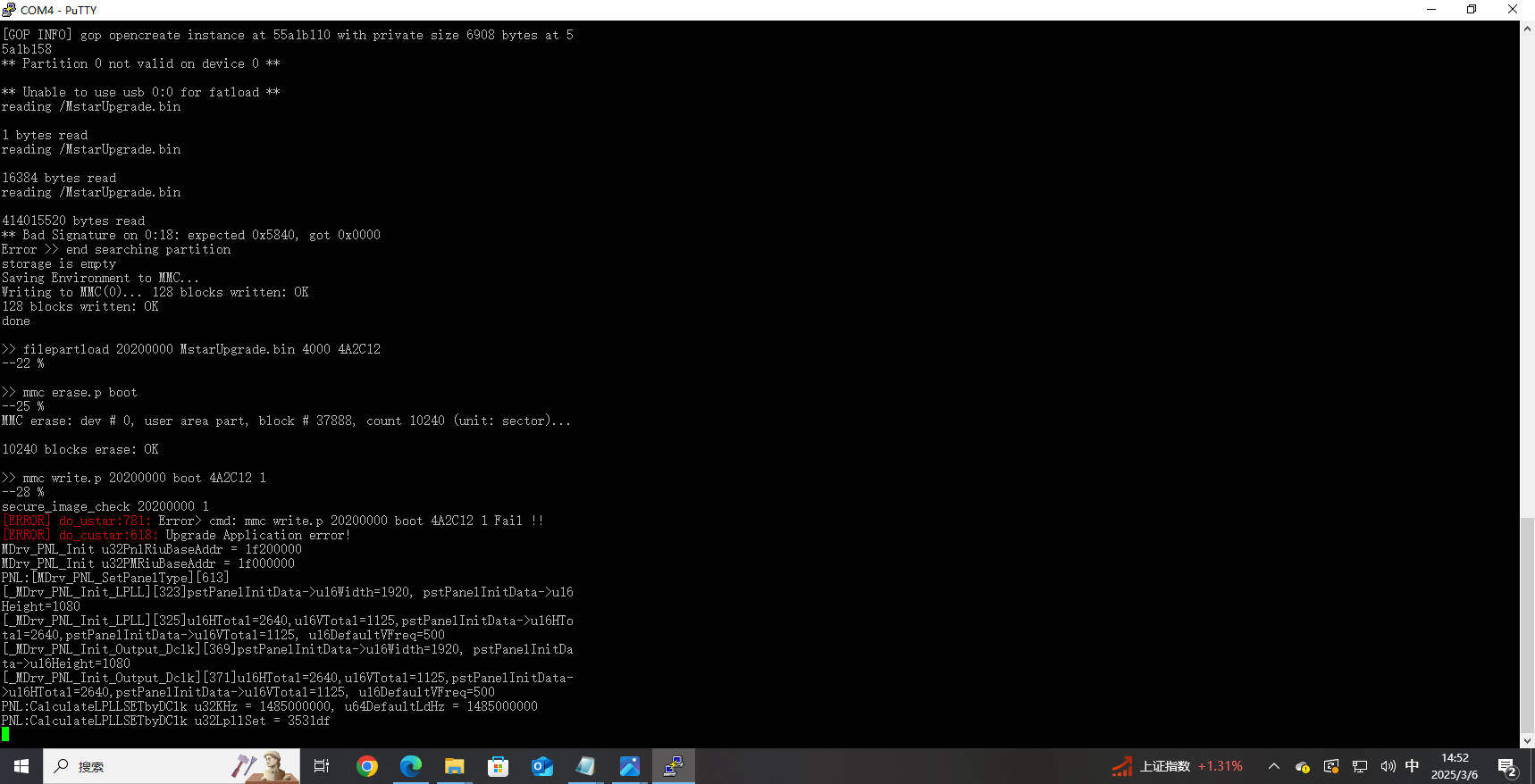Click the OneDrive warning tray icon
Viewport: 1535px width, 784px height.
[1302, 766]
